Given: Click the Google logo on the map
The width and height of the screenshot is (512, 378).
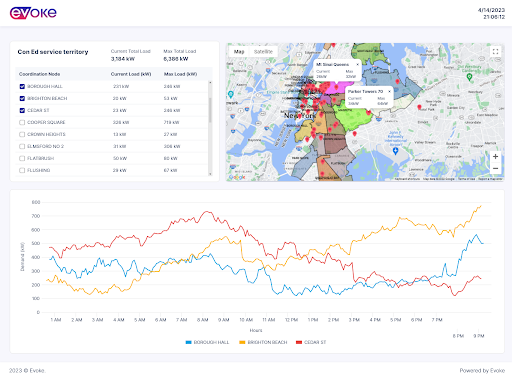Looking at the screenshot, I should pyautogui.click(x=237, y=177).
